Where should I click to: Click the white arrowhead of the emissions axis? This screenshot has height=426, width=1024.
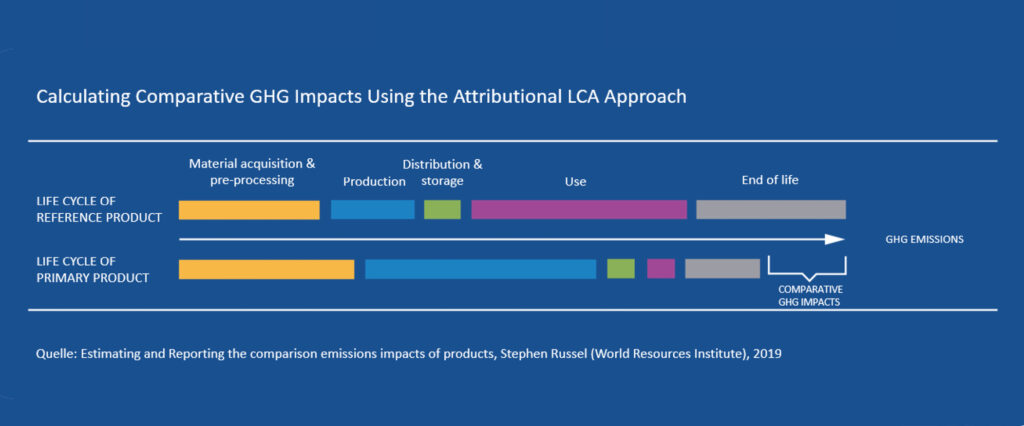pos(835,239)
